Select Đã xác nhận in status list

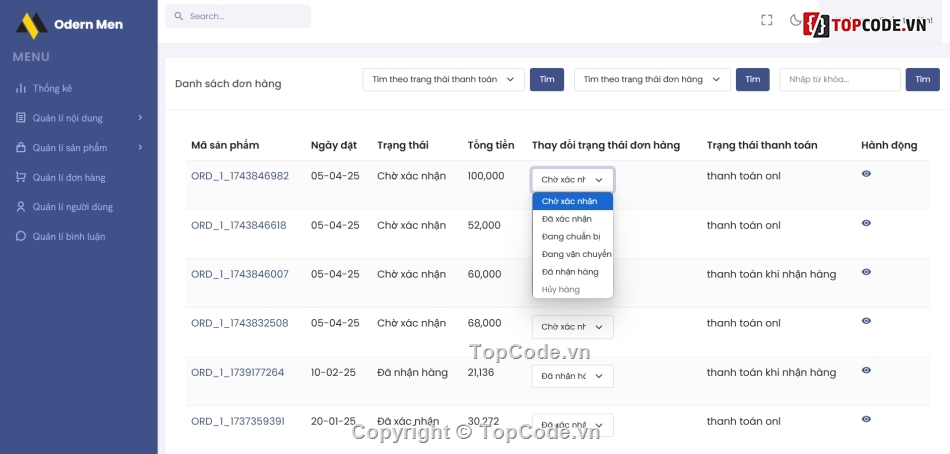567,219
